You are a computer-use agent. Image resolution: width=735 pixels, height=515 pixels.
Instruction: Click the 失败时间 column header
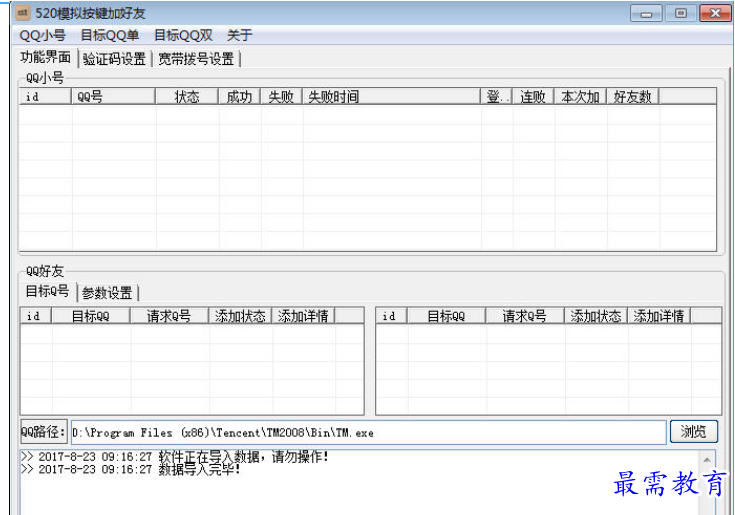pyautogui.click(x=391, y=97)
